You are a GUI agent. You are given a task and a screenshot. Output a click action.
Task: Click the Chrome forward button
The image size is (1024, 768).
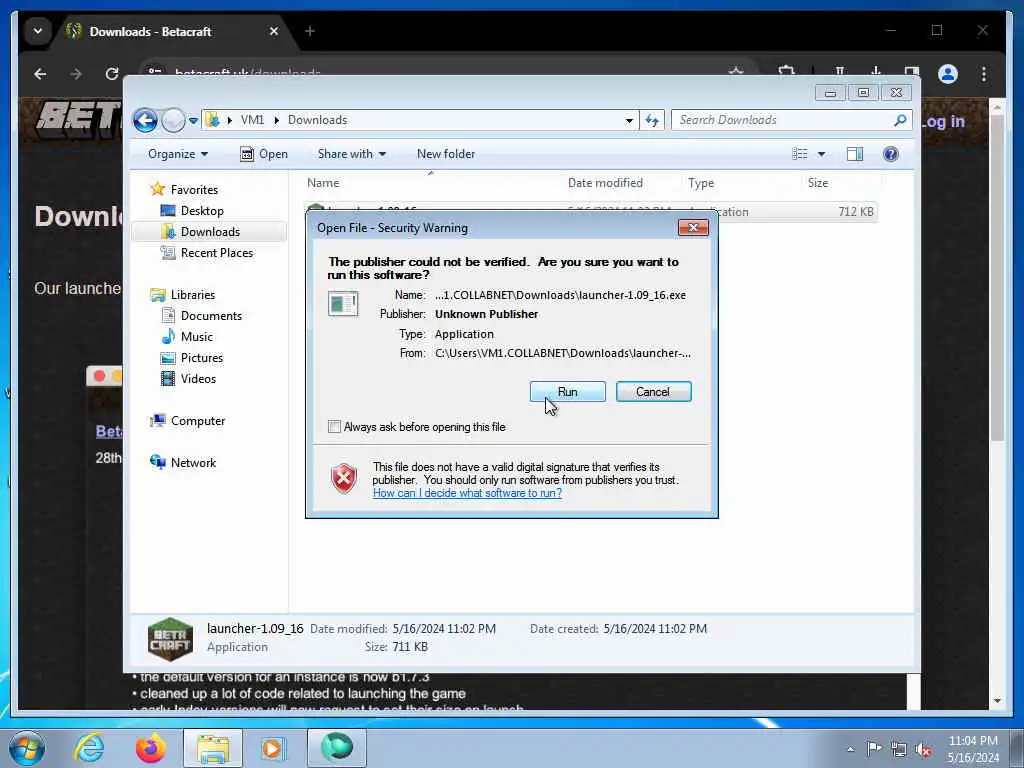pos(76,74)
